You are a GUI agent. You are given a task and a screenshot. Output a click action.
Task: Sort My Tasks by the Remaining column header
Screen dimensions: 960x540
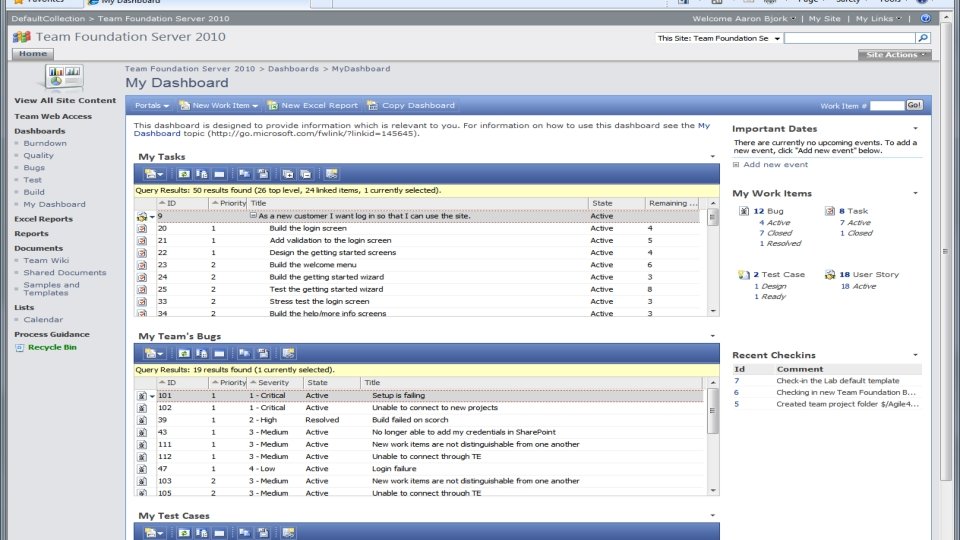click(672, 203)
